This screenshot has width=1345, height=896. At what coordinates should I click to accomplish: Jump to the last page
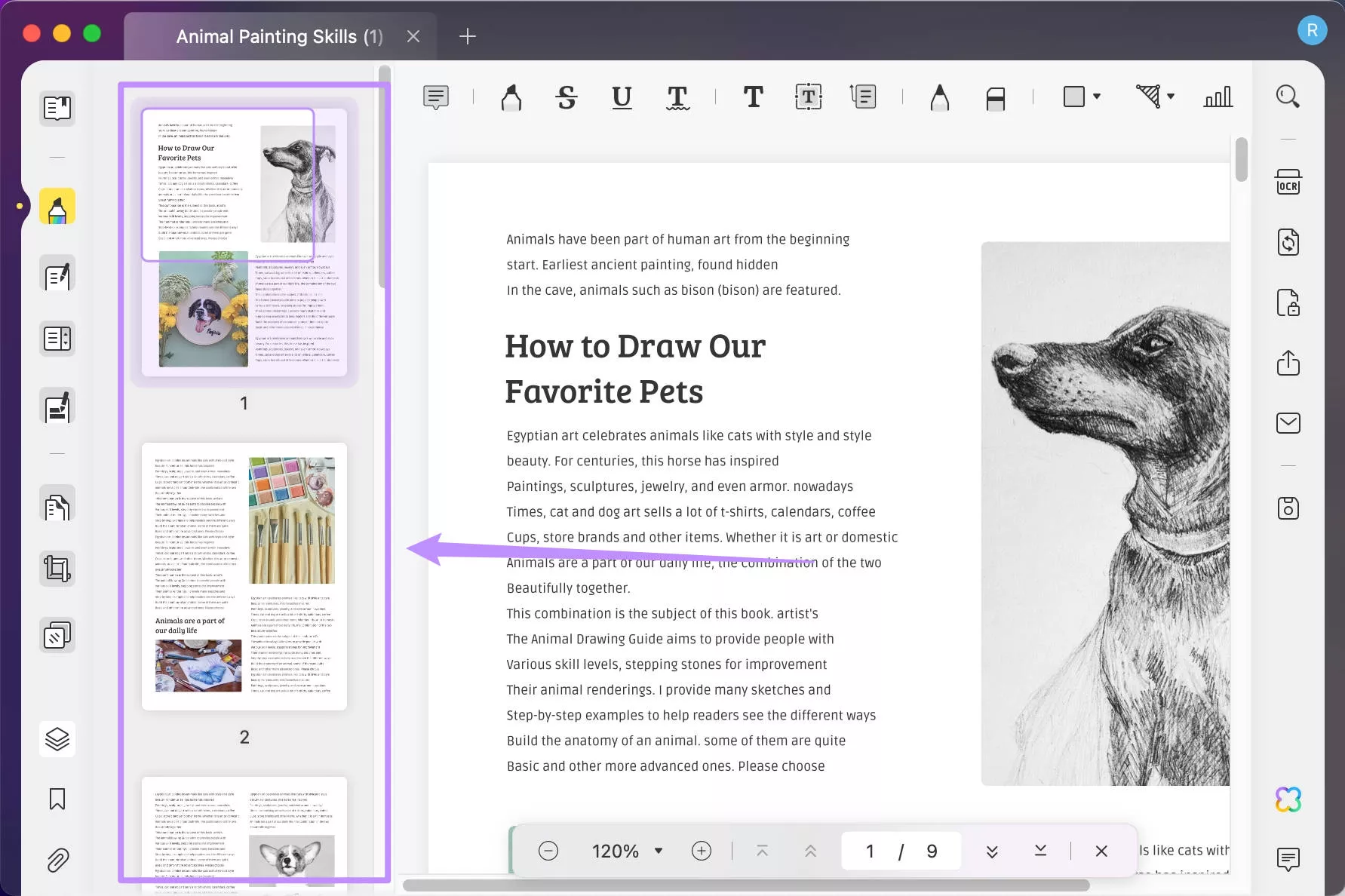[1040, 851]
